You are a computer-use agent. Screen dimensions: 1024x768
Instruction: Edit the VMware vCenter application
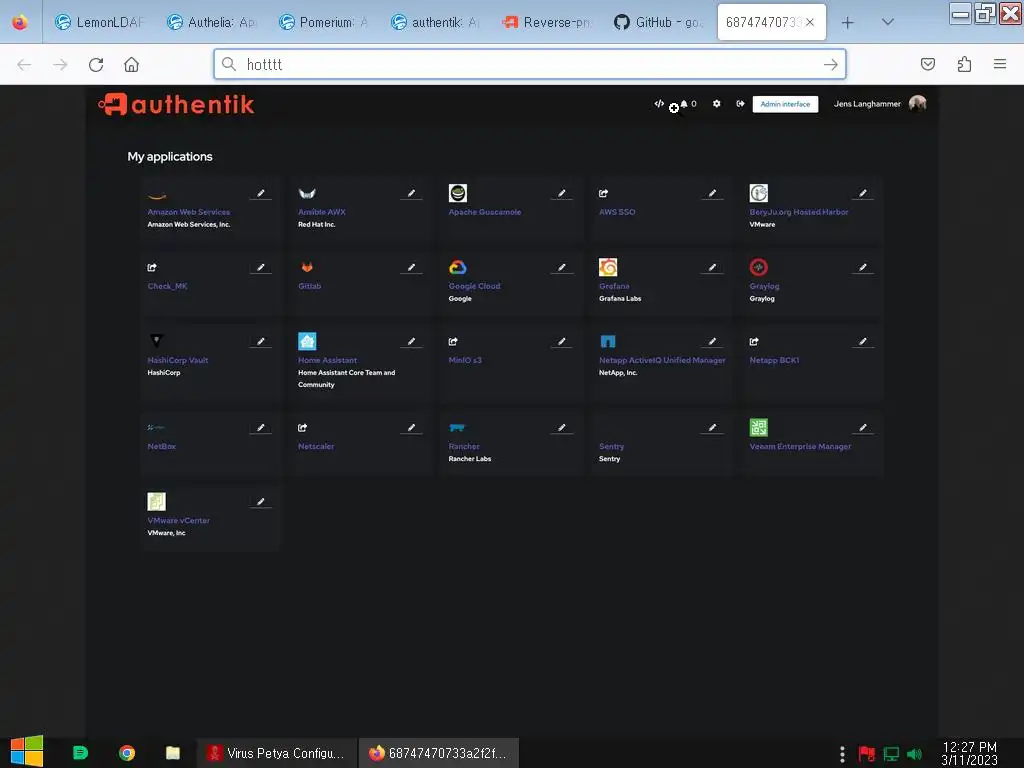coord(261,502)
